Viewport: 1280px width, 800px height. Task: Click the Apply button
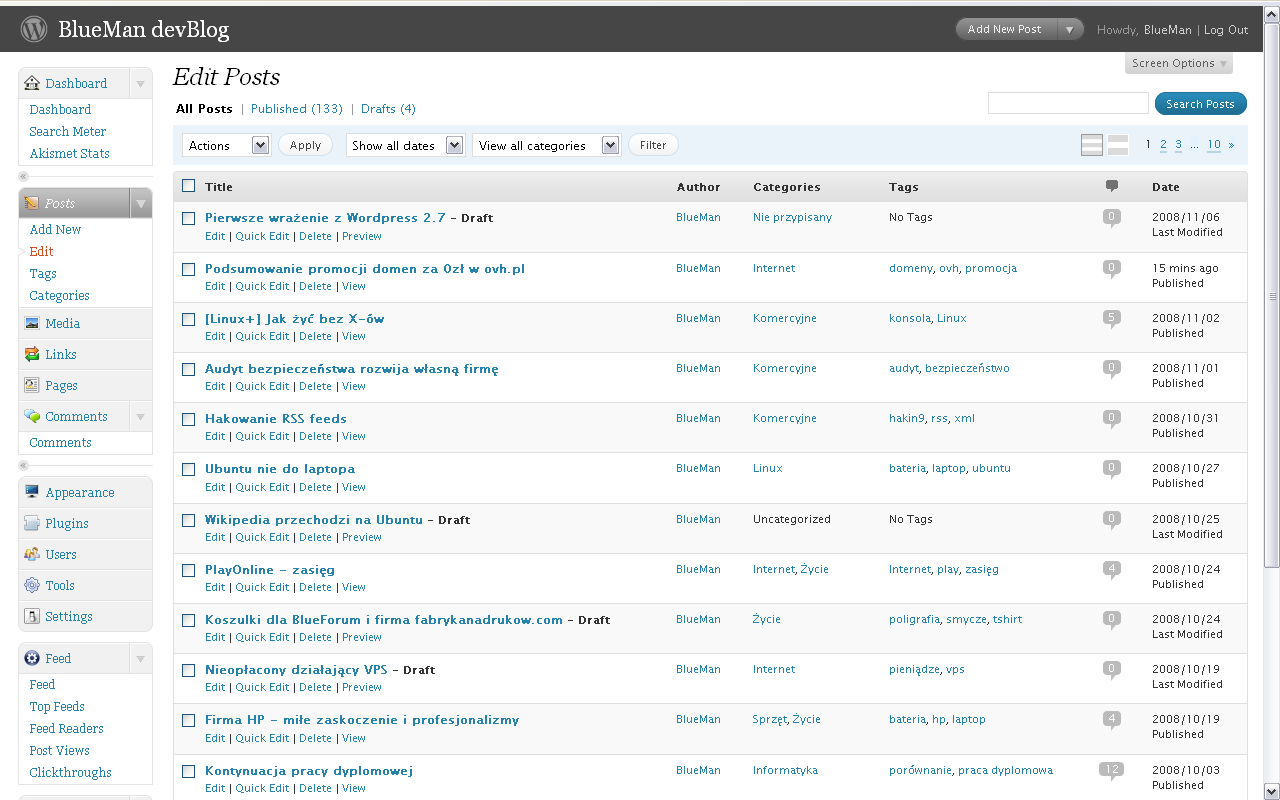pos(305,145)
